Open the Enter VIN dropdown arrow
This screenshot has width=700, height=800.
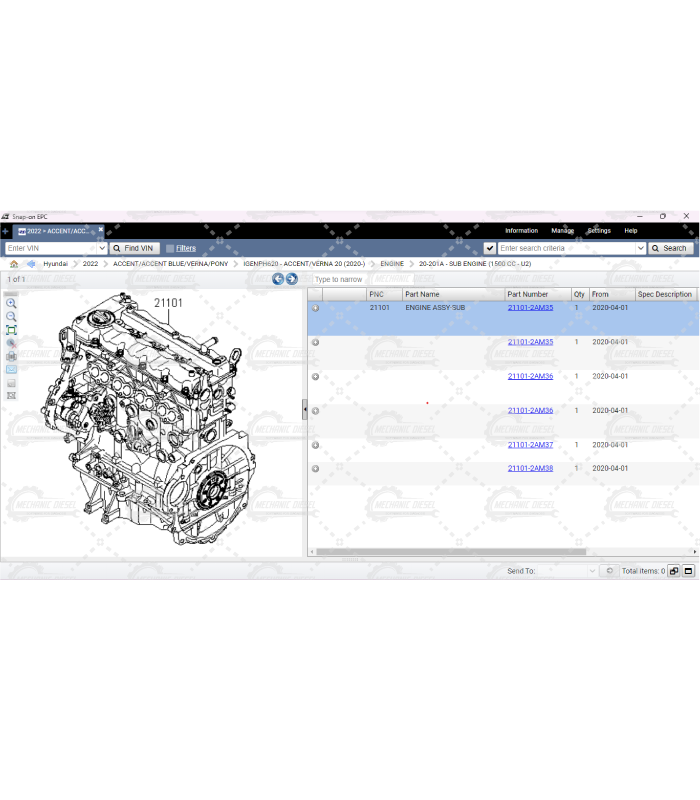(x=102, y=248)
